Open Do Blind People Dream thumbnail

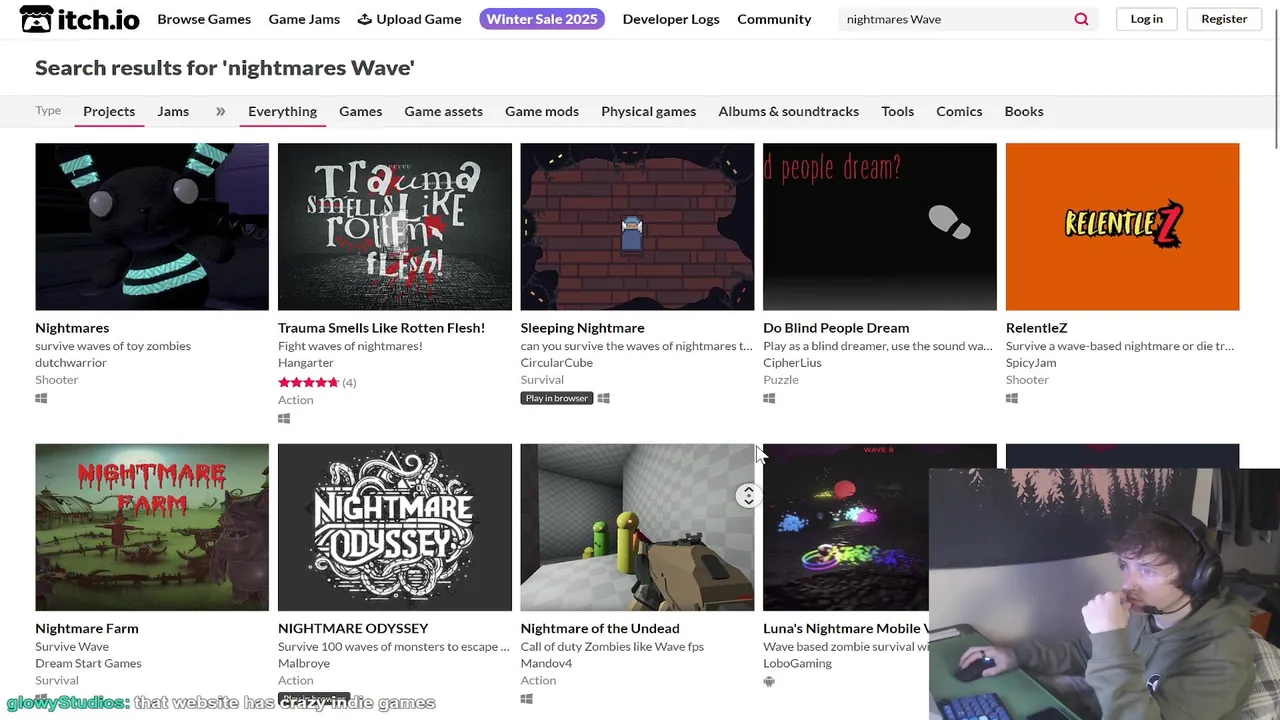point(880,227)
